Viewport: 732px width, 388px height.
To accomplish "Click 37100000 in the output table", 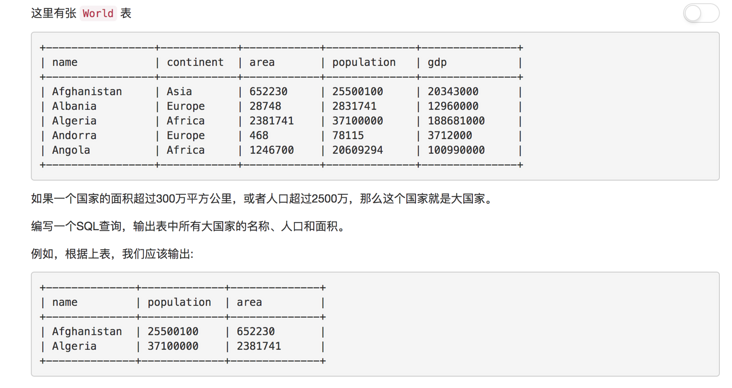I will point(173,346).
